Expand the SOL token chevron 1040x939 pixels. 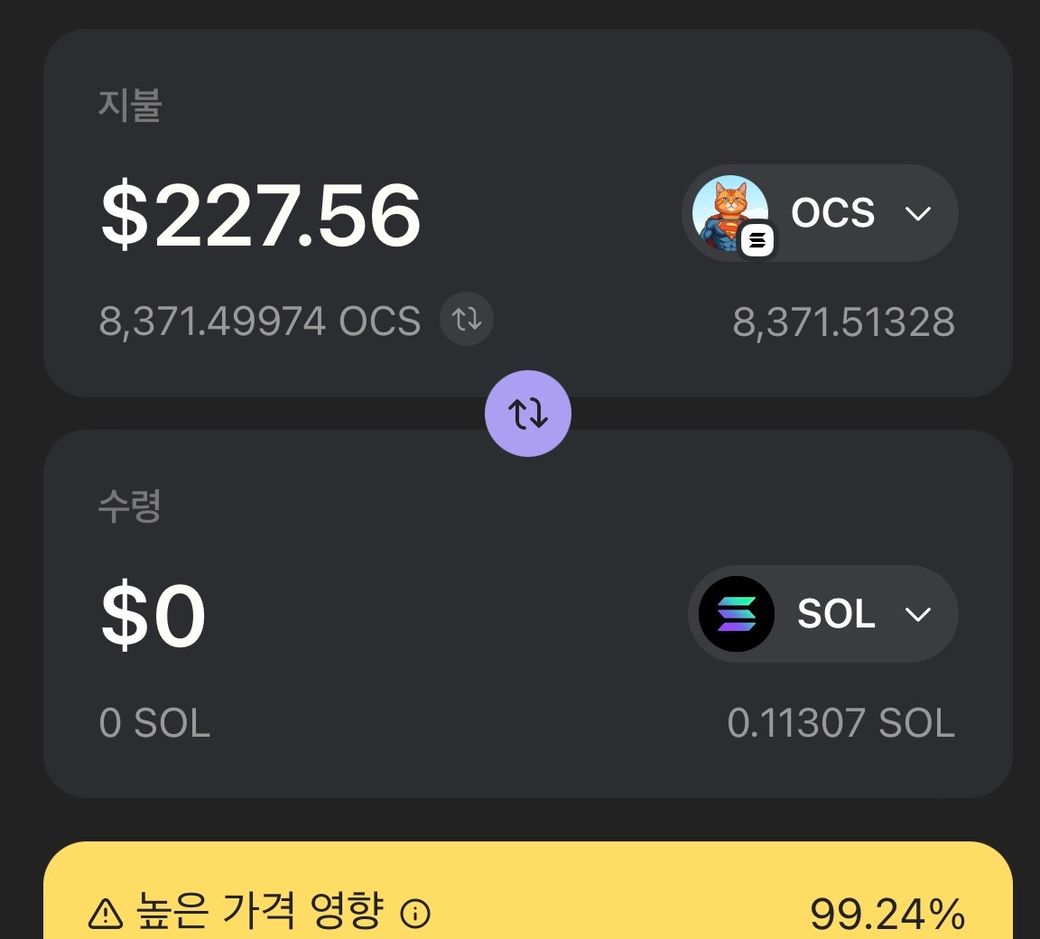[917, 614]
